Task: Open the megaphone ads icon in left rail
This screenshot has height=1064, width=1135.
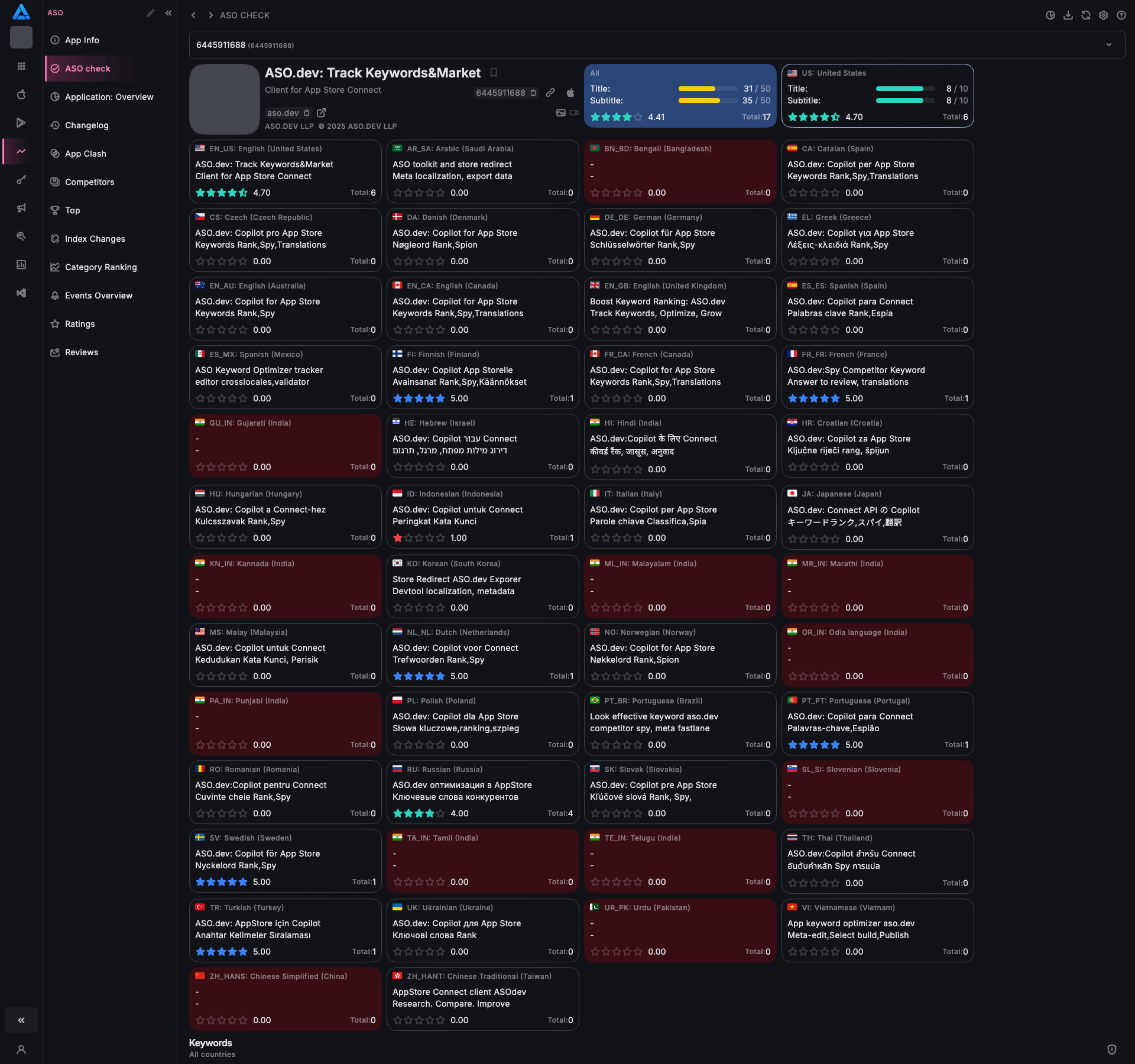Action: (21, 208)
